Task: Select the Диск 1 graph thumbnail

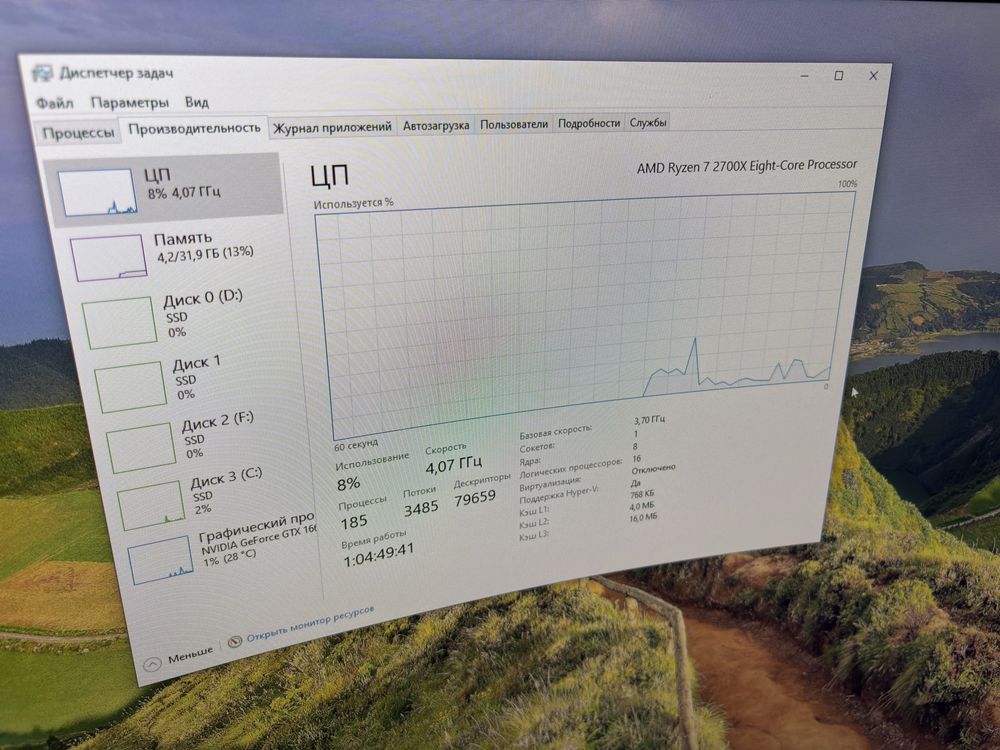Action: pos(131,386)
